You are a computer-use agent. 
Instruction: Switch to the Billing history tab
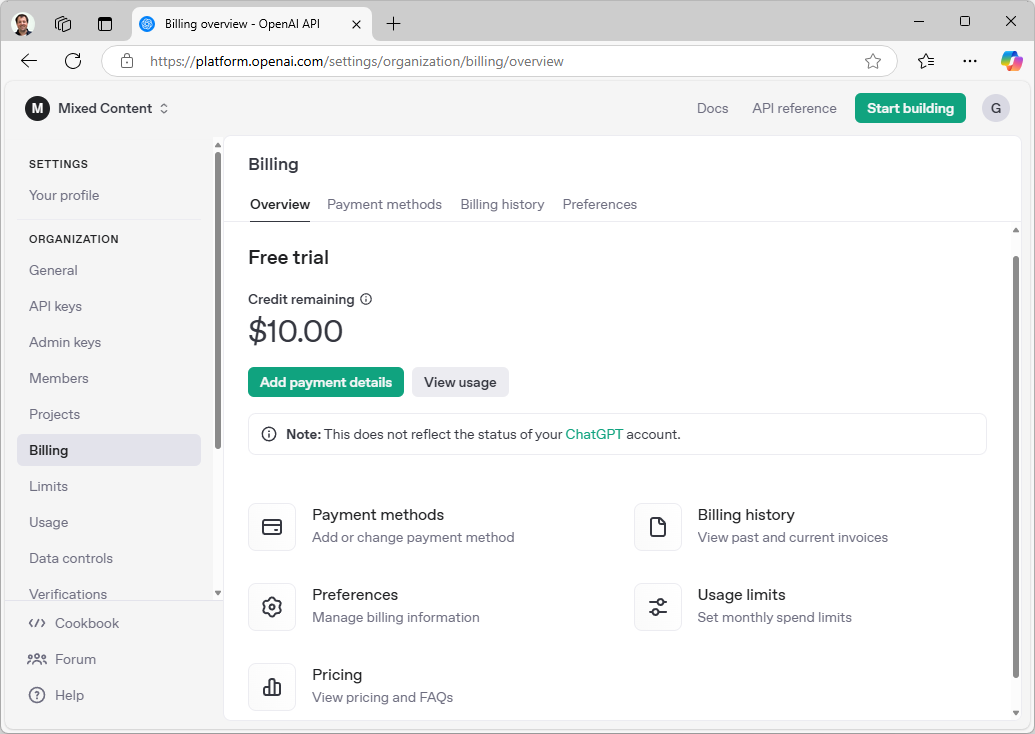tap(502, 205)
